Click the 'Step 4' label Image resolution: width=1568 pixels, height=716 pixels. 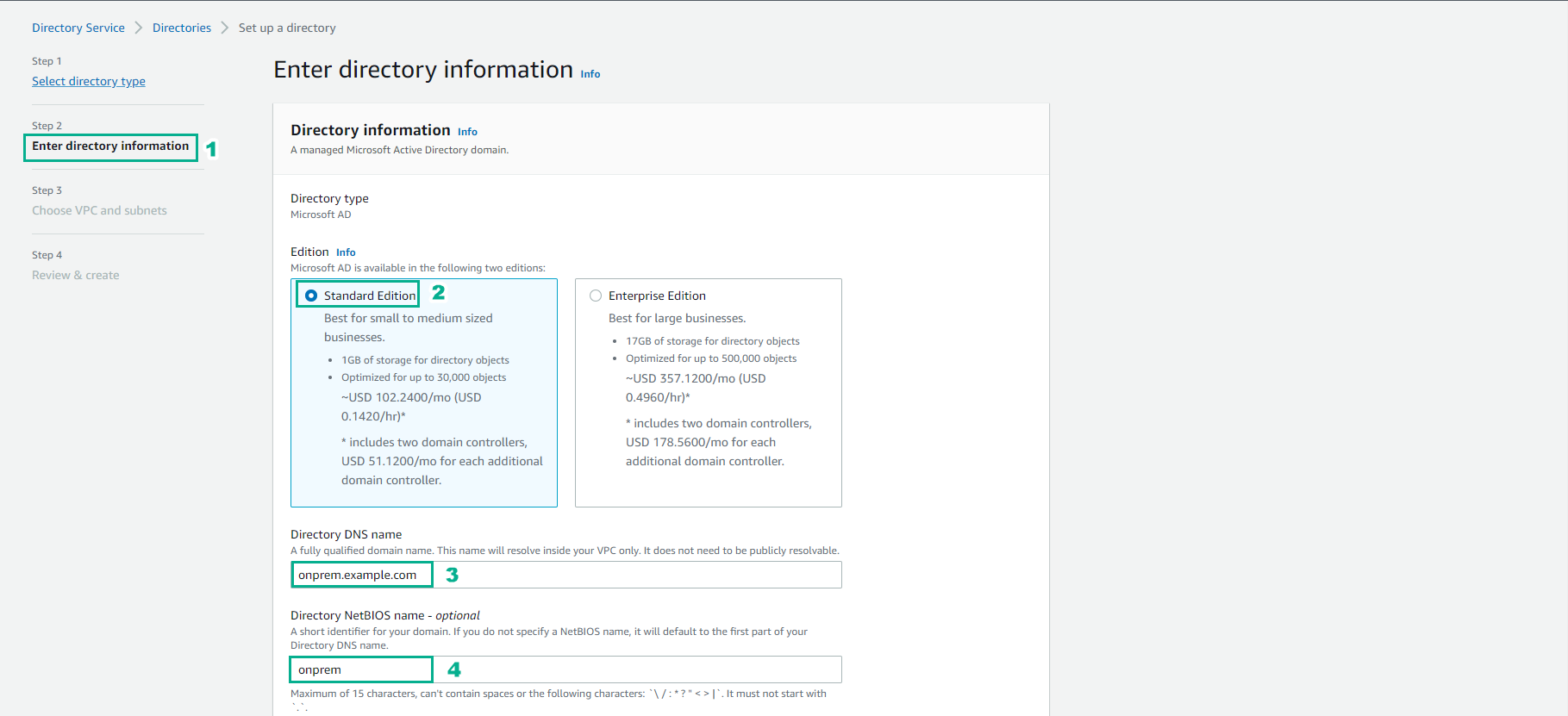pos(47,255)
